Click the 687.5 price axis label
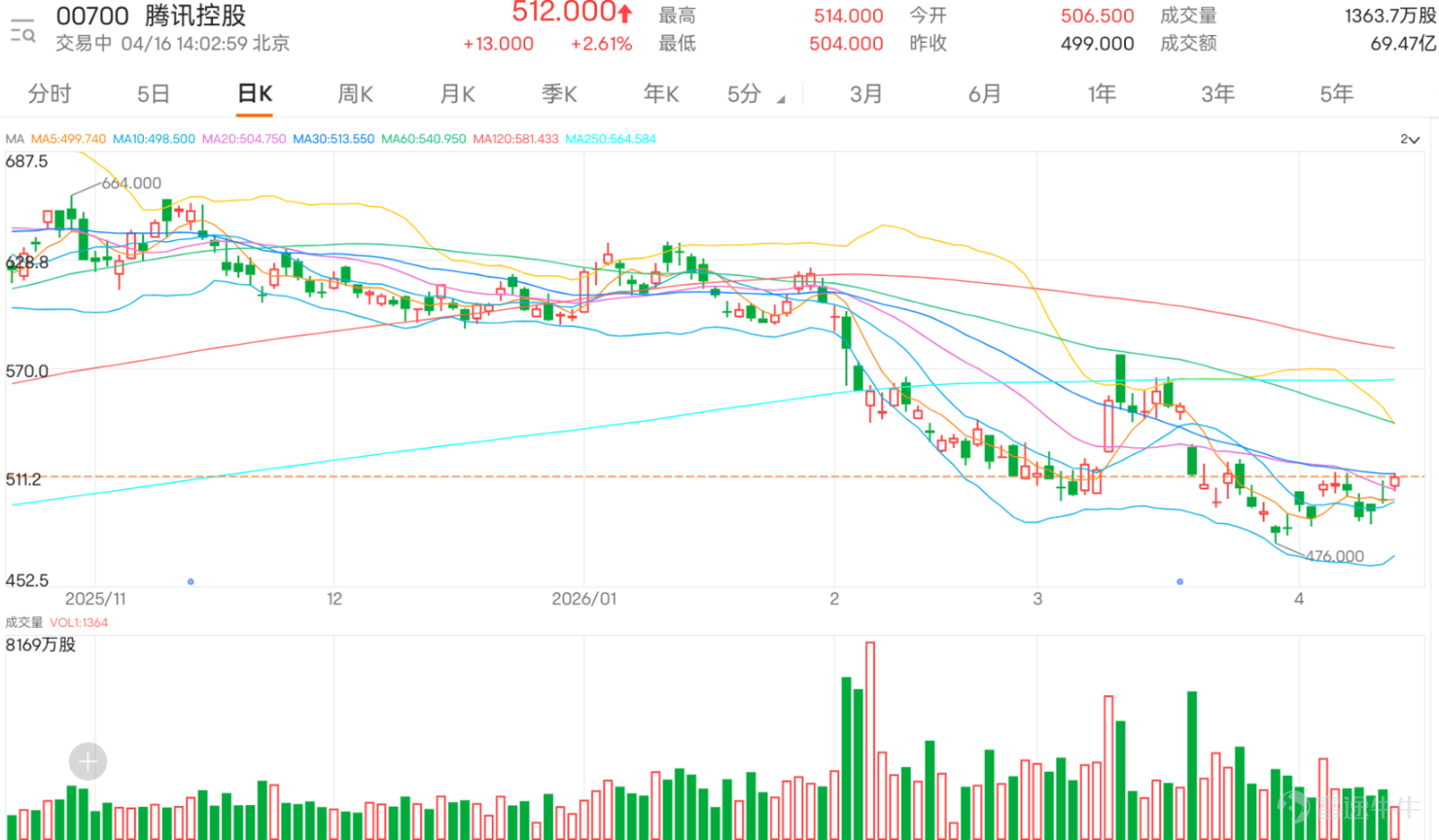This screenshot has height=840, width=1439. (x=27, y=162)
